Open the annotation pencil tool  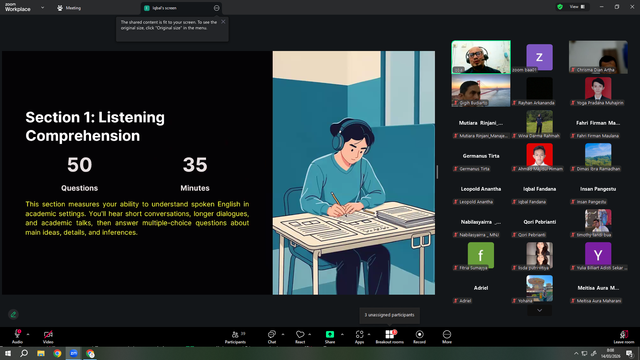pos(13,314)
